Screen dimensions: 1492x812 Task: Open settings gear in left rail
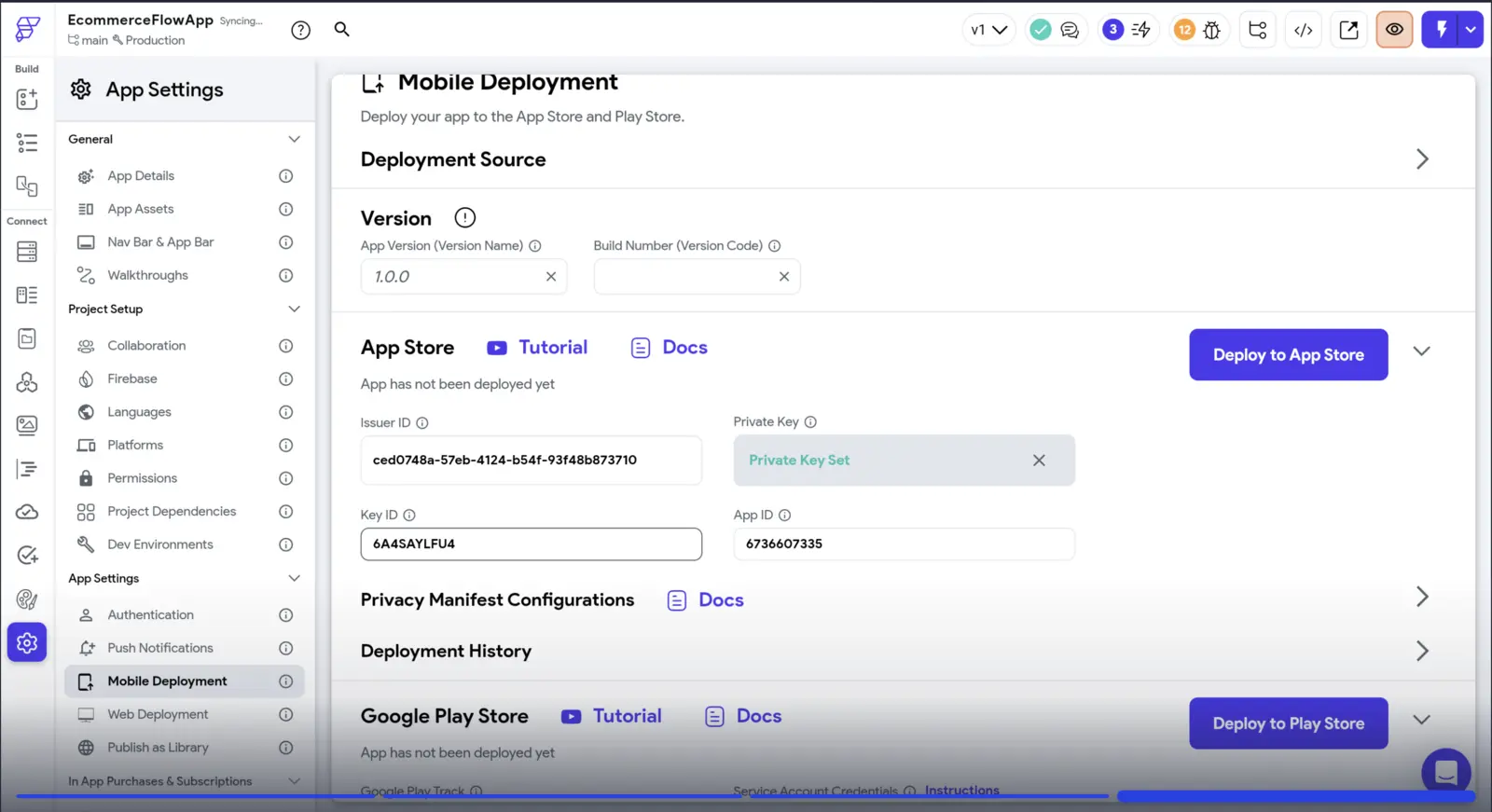(27, 642)
